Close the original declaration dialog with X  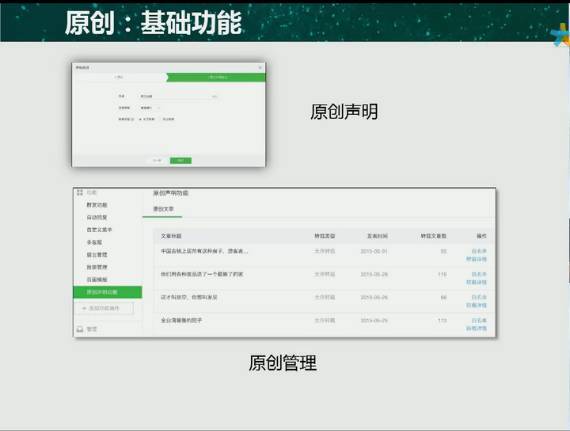pyautogui.click(x=260, y=68)
